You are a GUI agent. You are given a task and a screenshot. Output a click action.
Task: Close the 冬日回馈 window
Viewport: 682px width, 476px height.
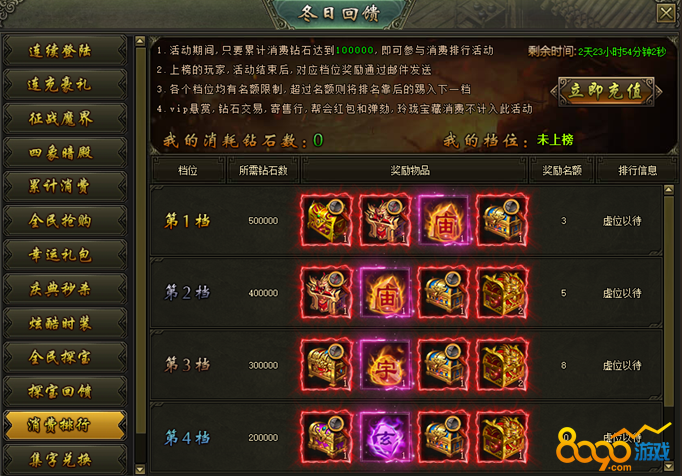pyautogui.click(x=666, y=13)
